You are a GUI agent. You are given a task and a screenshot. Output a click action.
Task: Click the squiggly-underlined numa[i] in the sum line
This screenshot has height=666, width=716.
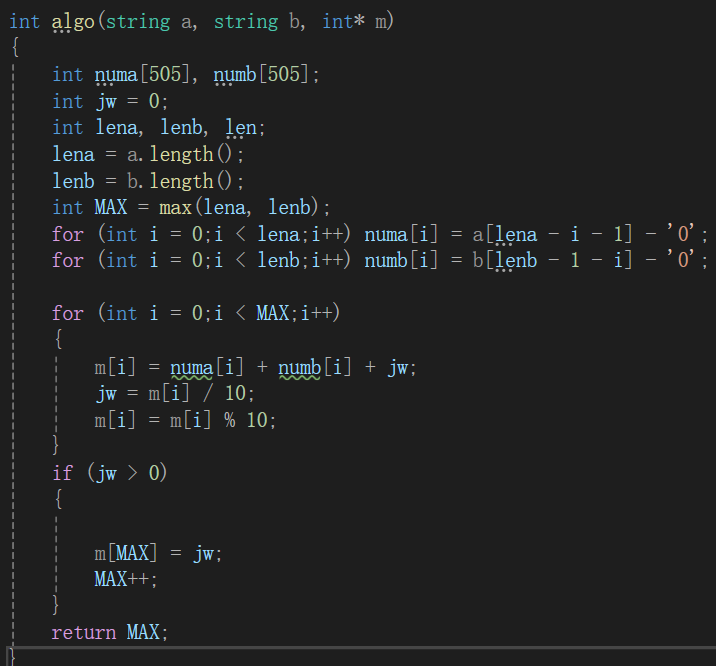(x=207, y=368)
